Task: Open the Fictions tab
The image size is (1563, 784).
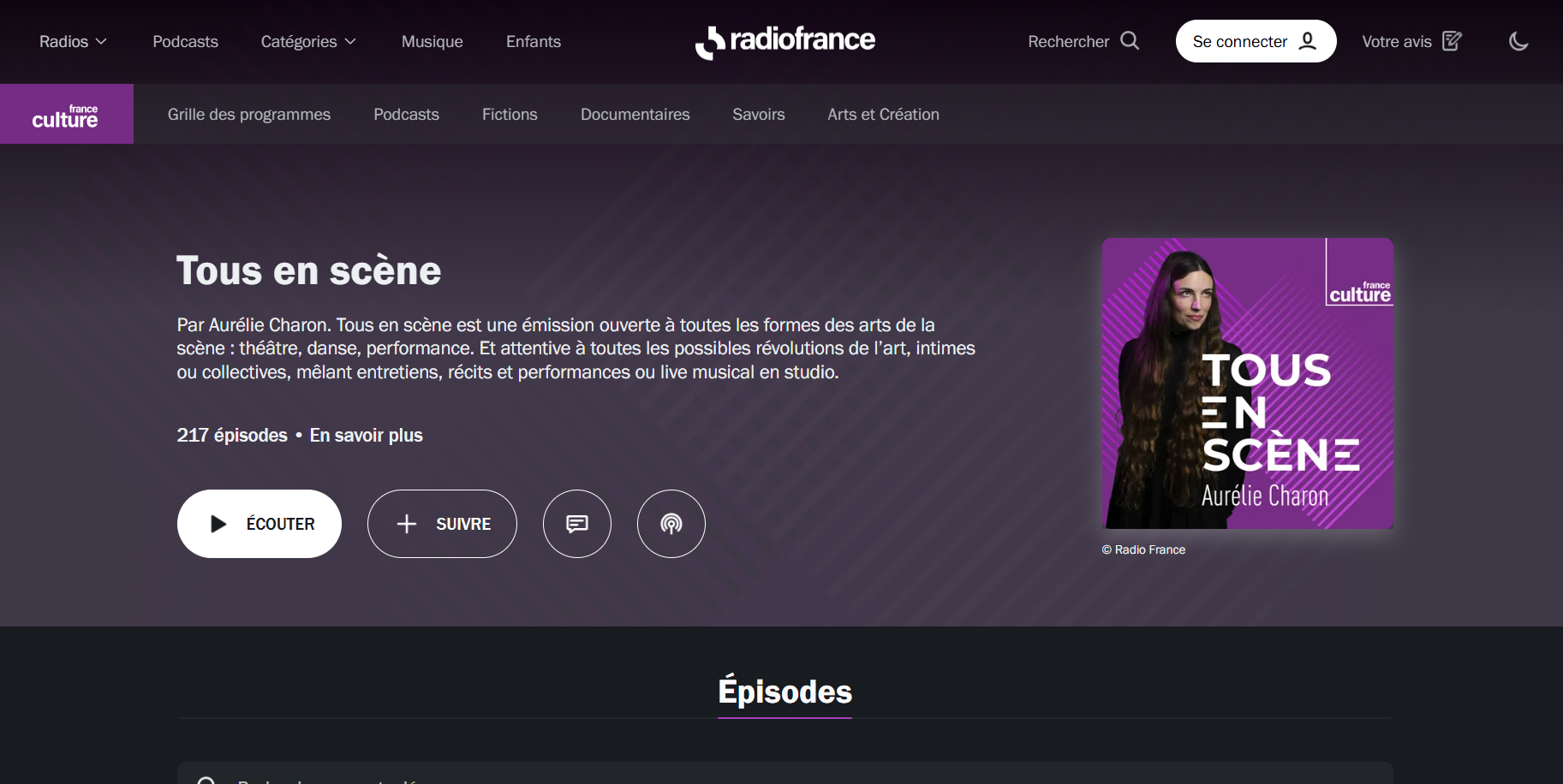Action: [510, 114]
